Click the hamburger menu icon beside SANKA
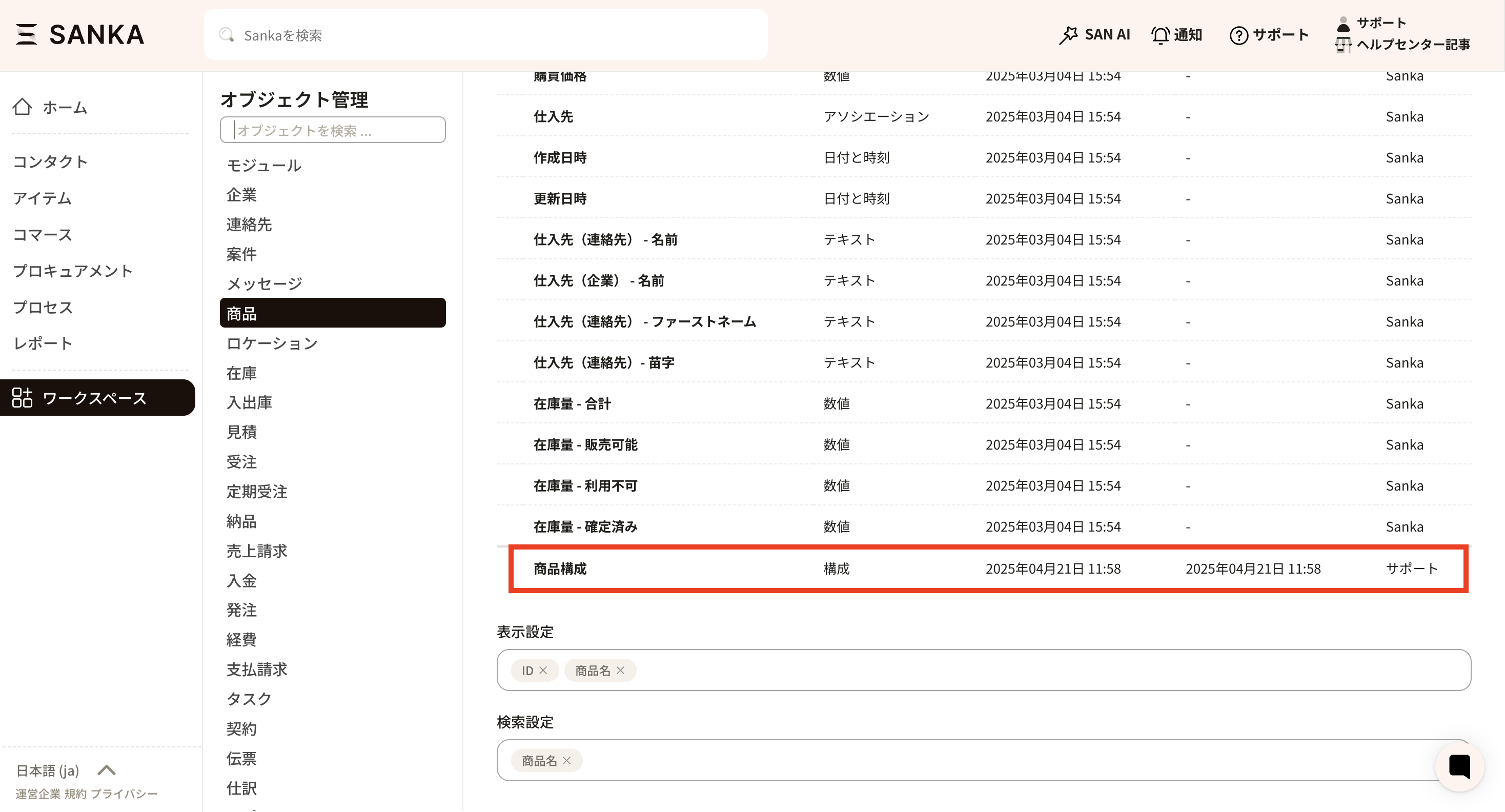 tap(26, 34)
